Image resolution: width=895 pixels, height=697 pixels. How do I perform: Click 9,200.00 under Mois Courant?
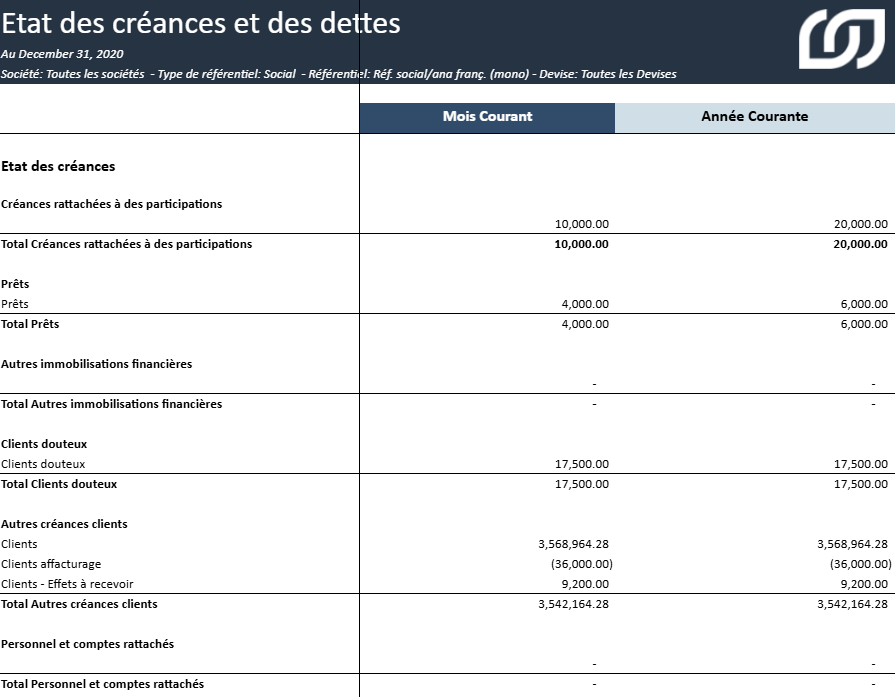point(585,584)
